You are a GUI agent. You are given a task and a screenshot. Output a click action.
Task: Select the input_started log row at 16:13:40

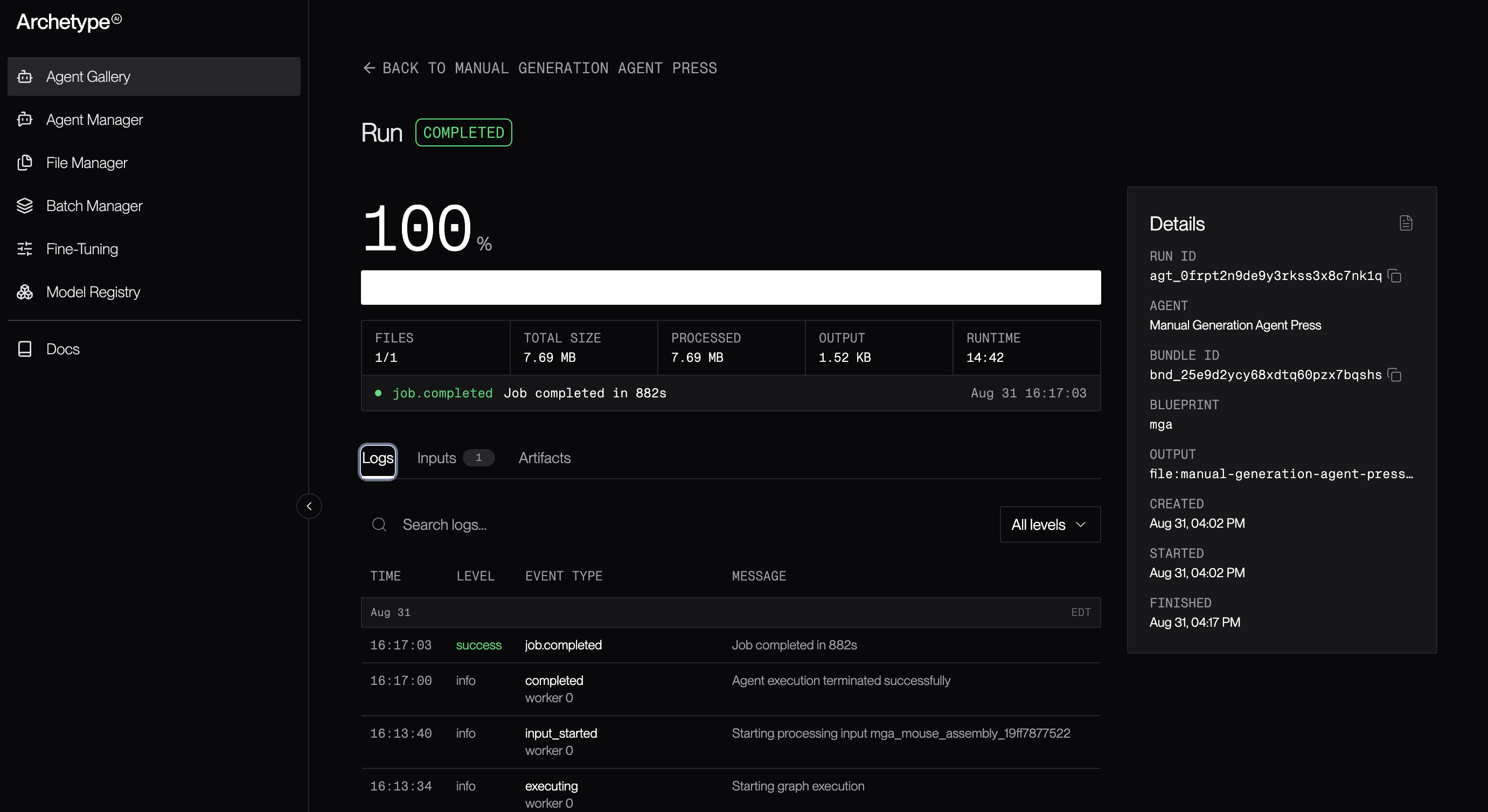[731, 742]
